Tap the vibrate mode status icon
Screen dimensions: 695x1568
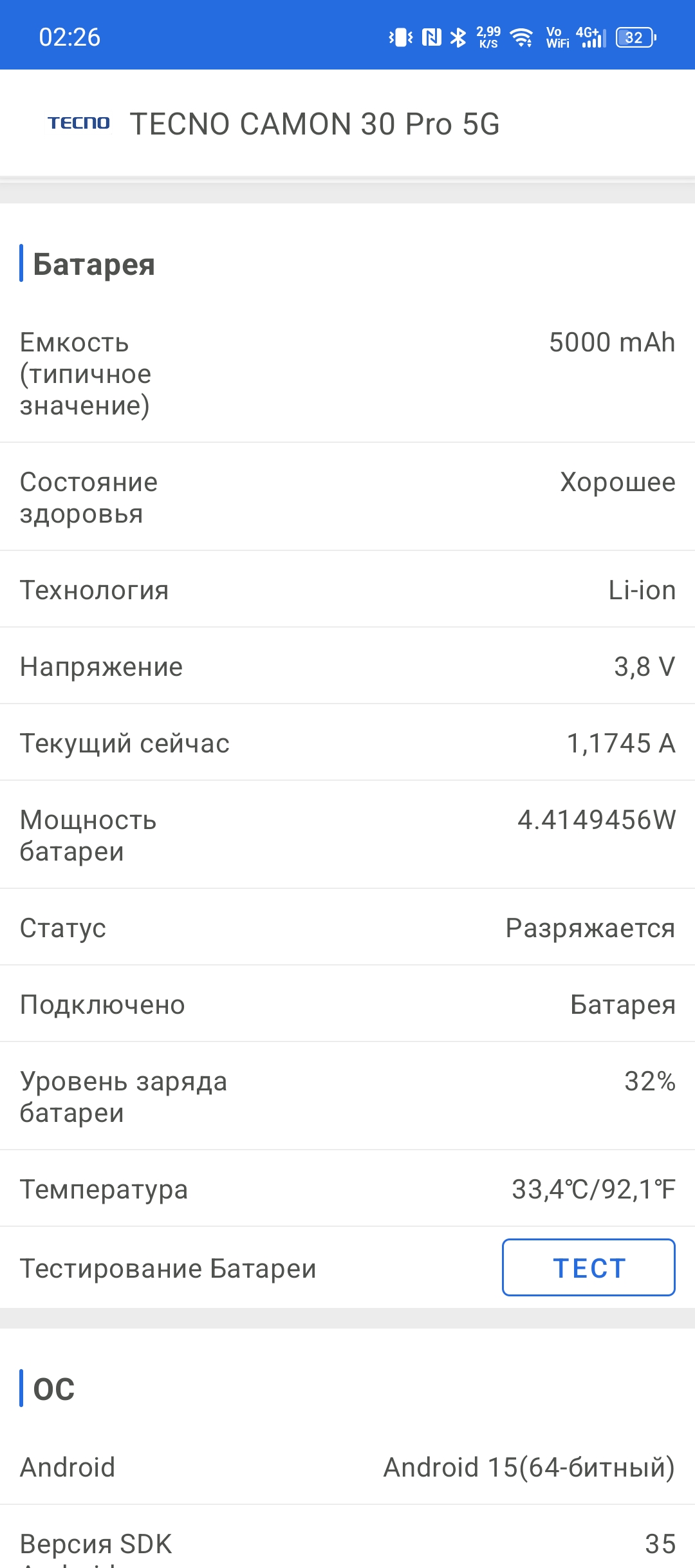[400, 37]
